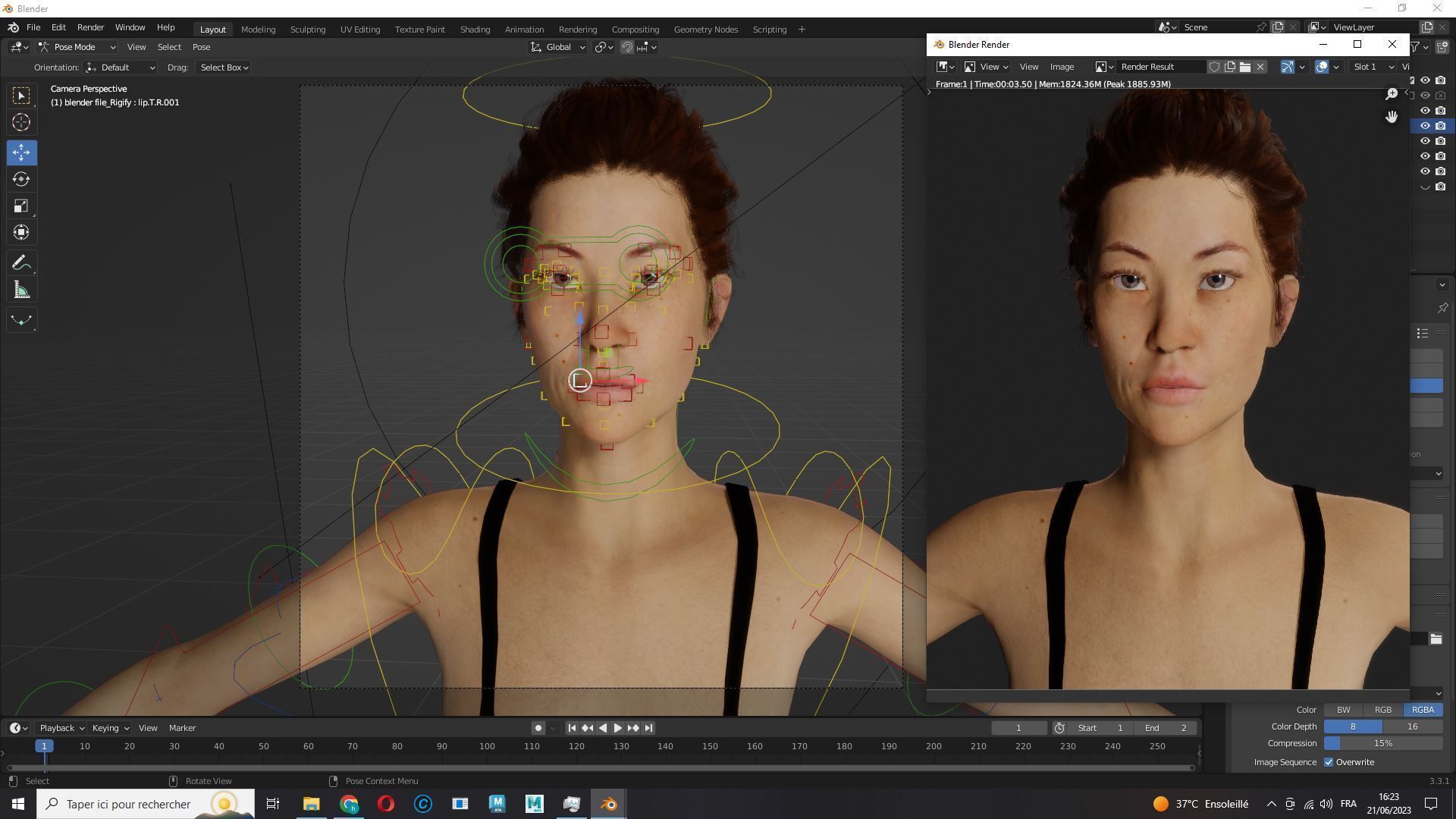Toggle visibility of the top collection in outliner
The height and width of the screenshot is (819, 1456).
pos(1425,79)
